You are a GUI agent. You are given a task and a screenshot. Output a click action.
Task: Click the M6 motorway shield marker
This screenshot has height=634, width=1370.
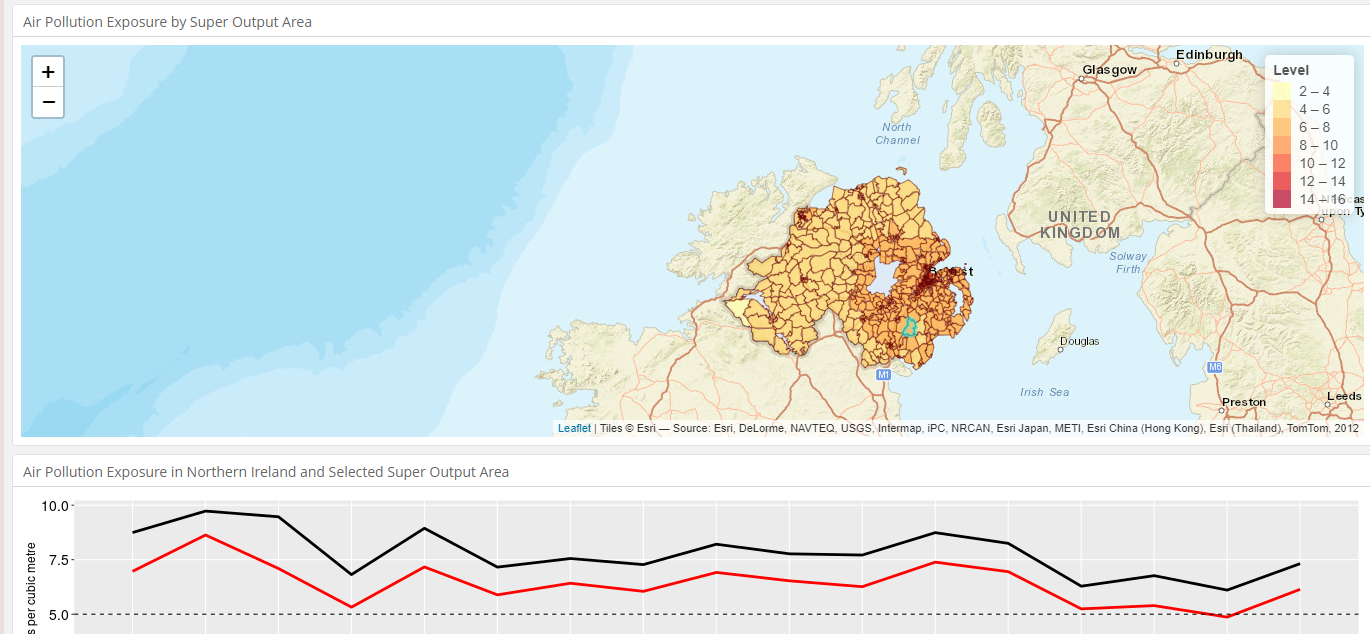1215,367
